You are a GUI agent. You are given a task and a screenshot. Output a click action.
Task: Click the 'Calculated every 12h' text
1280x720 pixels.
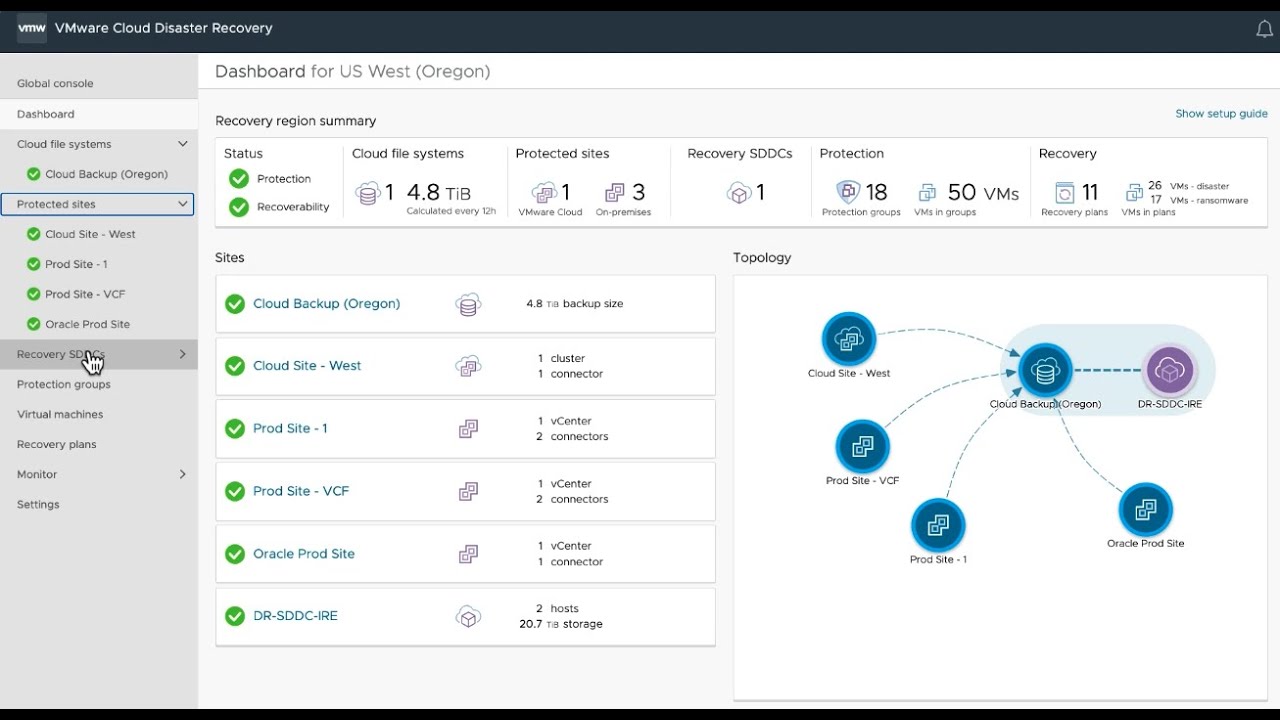(x=451, y=212)
